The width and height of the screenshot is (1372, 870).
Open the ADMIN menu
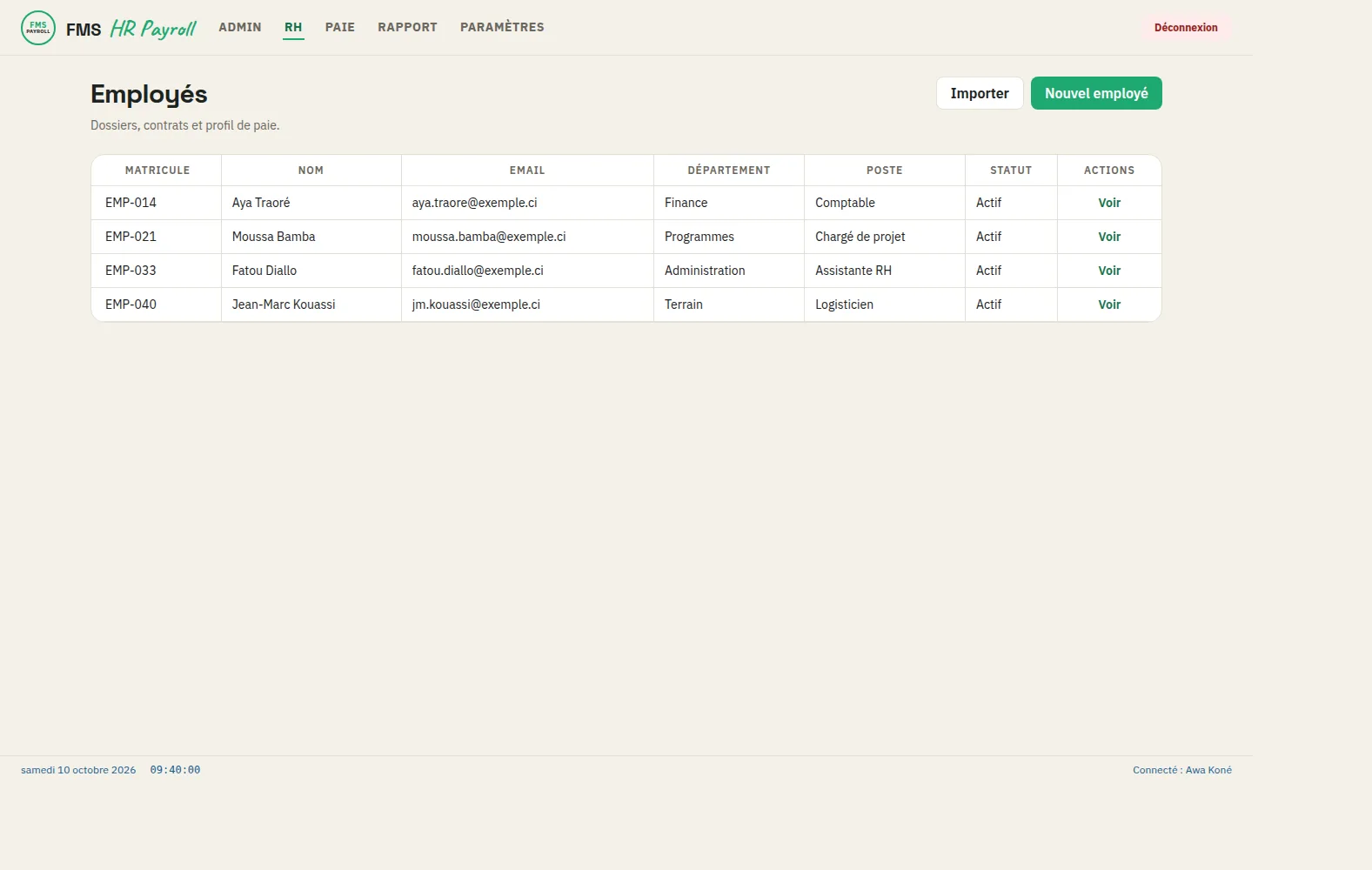(240, 27)
